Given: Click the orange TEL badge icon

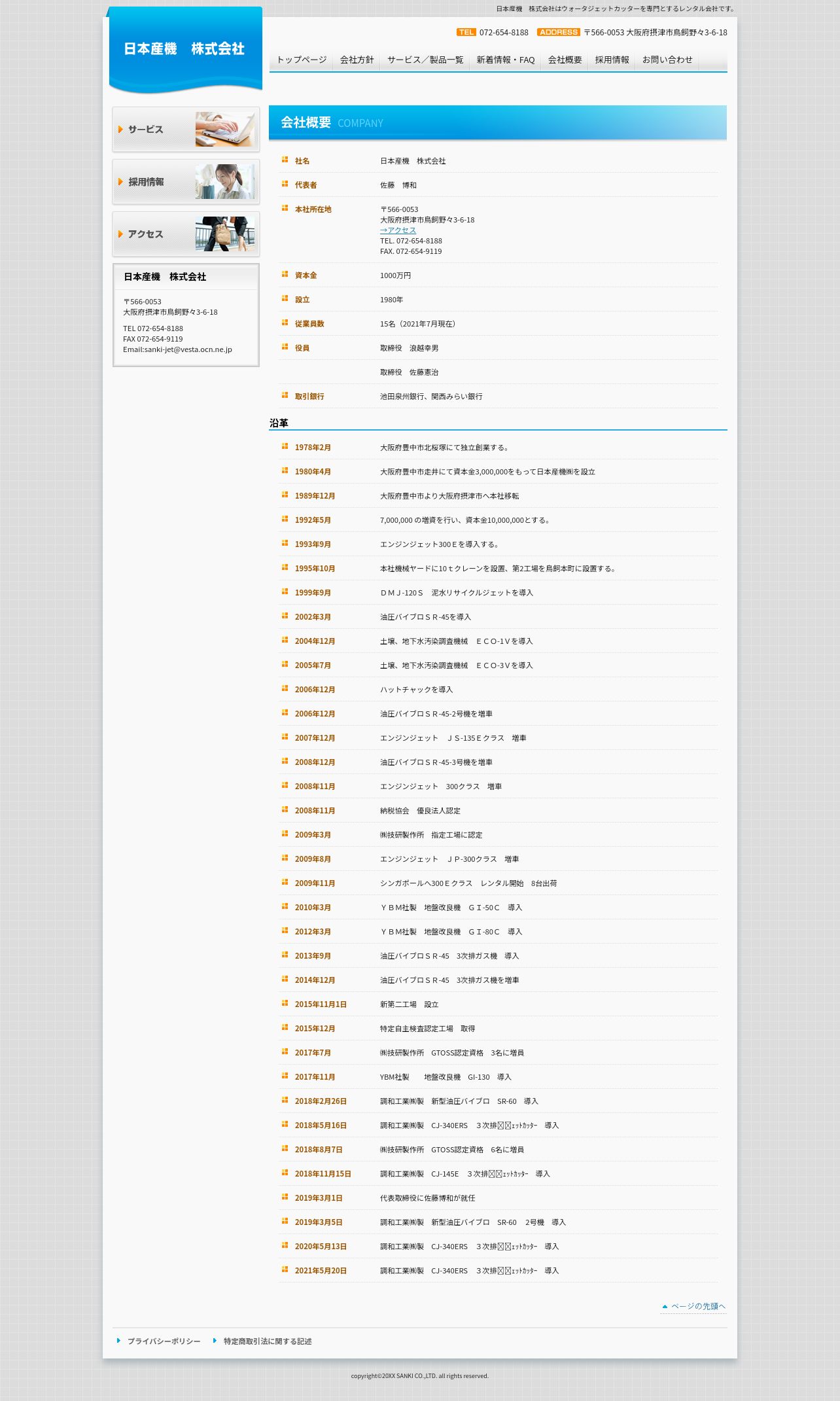Looking at the screenshot, I should pos(466,32).
